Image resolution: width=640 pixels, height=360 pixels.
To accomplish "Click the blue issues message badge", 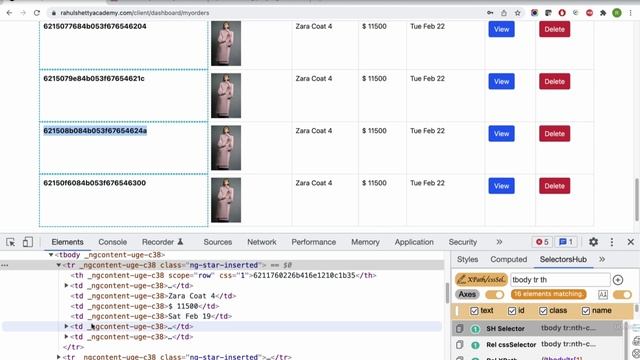I will pos(566,242).
